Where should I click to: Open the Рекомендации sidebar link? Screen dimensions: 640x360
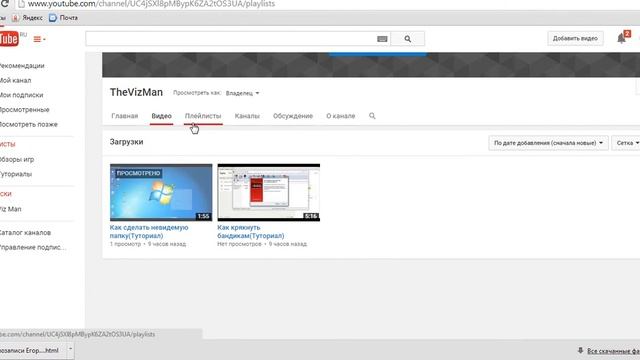[22, 66]
